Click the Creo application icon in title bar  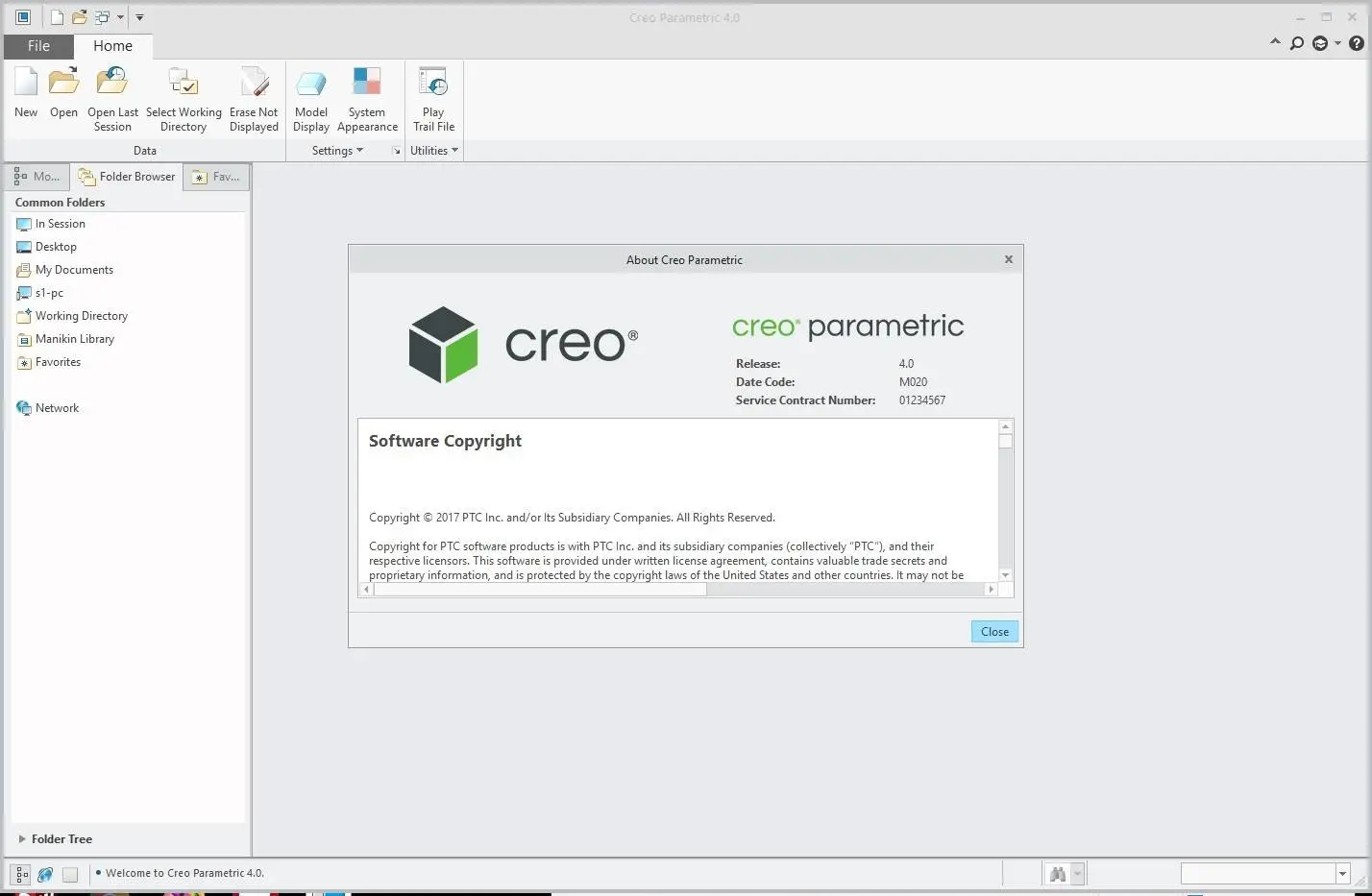[23, 17]
